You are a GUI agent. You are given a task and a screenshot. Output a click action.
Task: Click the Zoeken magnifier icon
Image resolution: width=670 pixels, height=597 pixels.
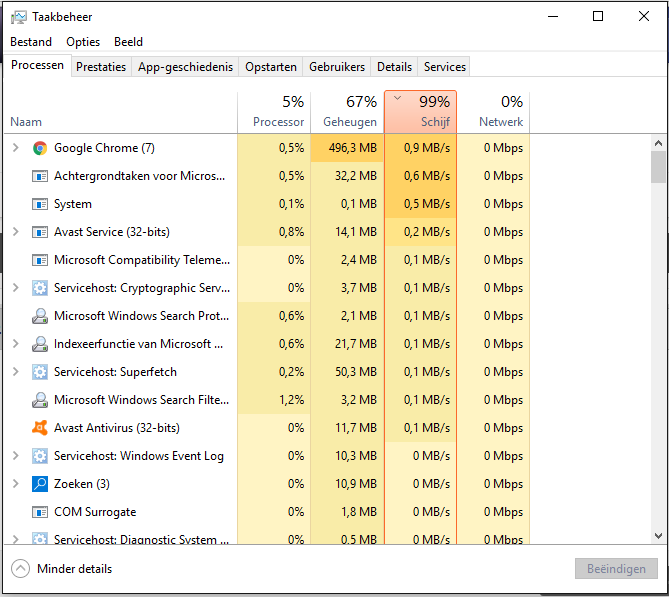pos(40,484)
